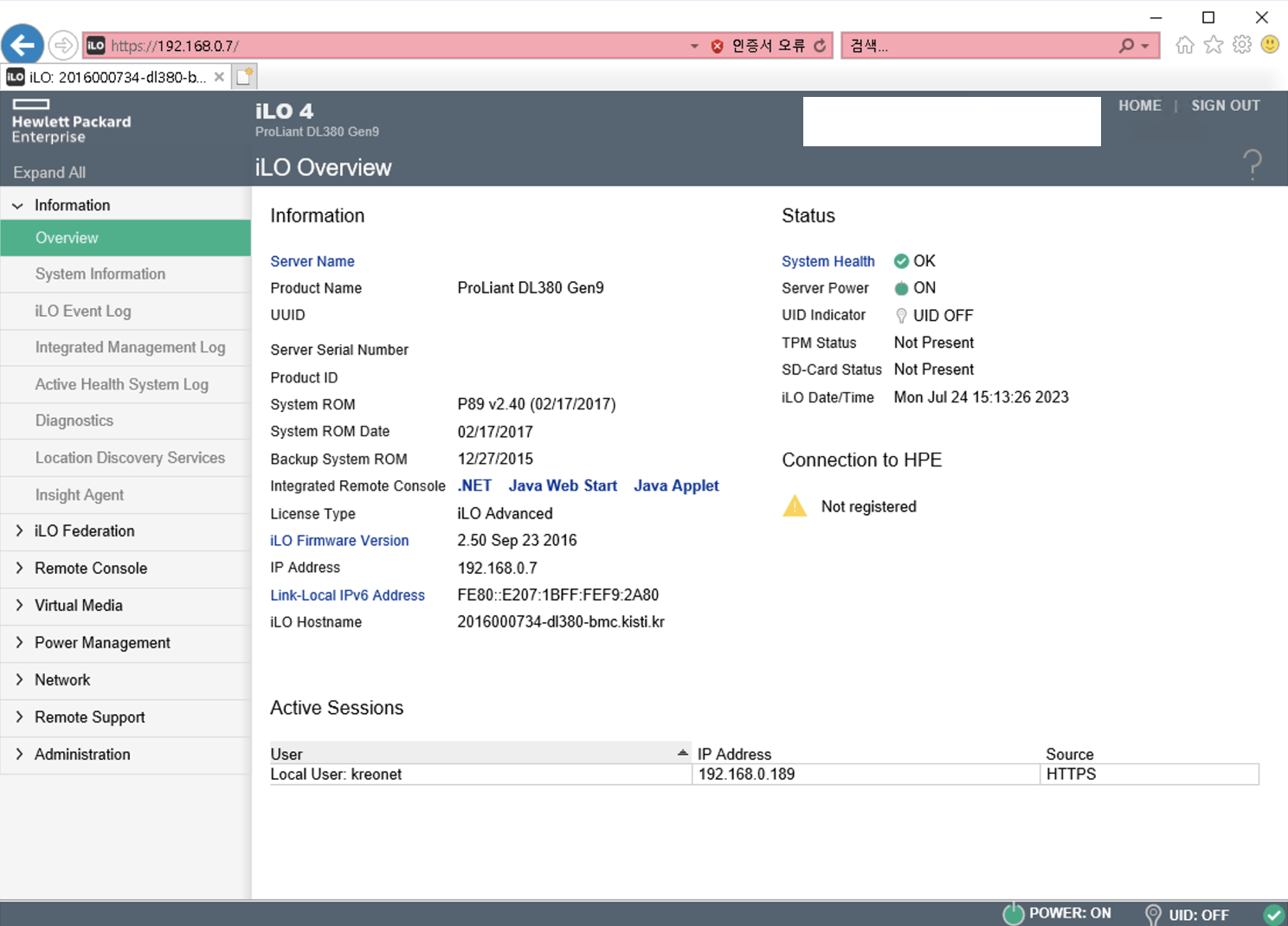Open a new browser tab
This screenshot has height=926, width=1288.
245,77
